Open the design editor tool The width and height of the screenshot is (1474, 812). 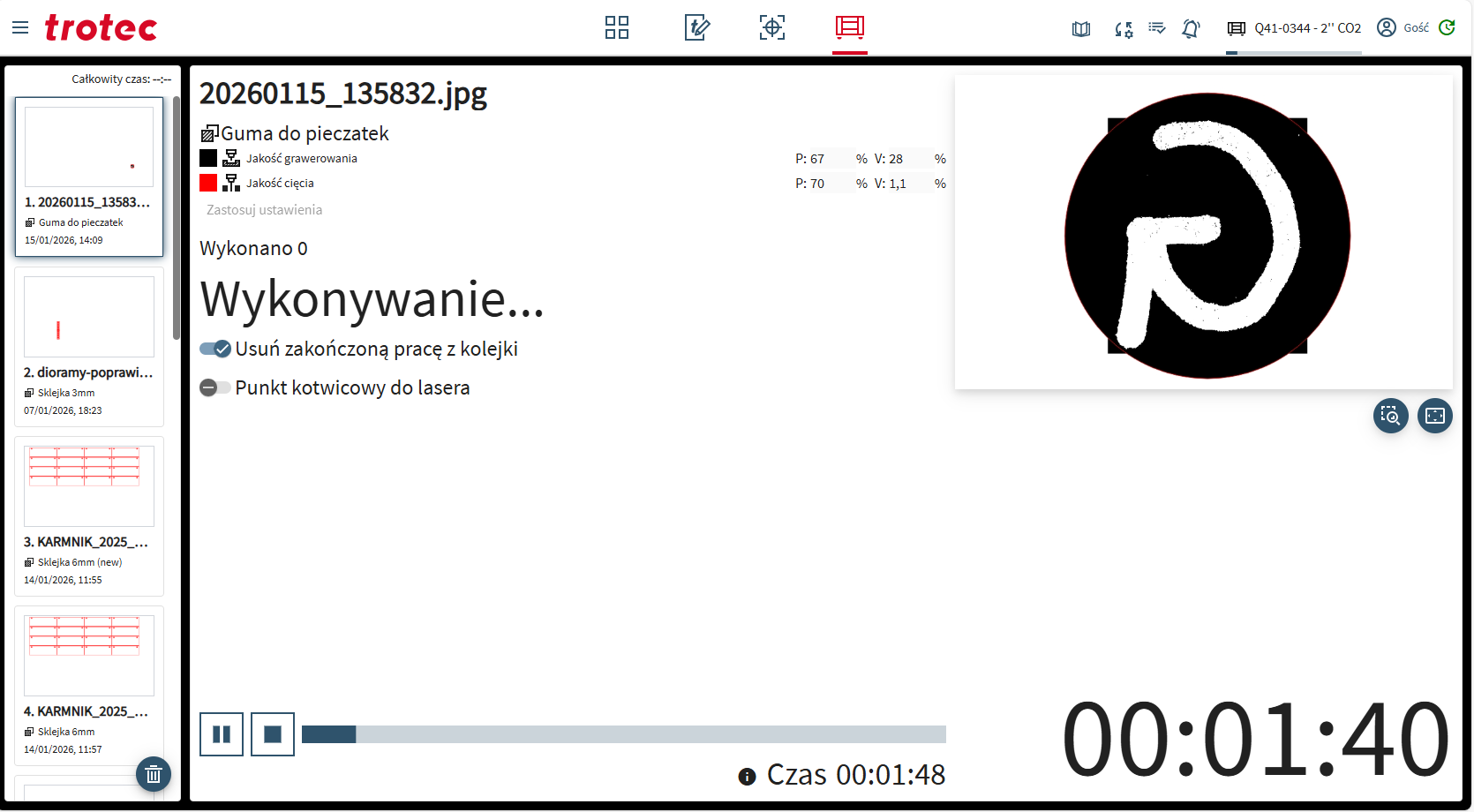click(x=696, y=27)
